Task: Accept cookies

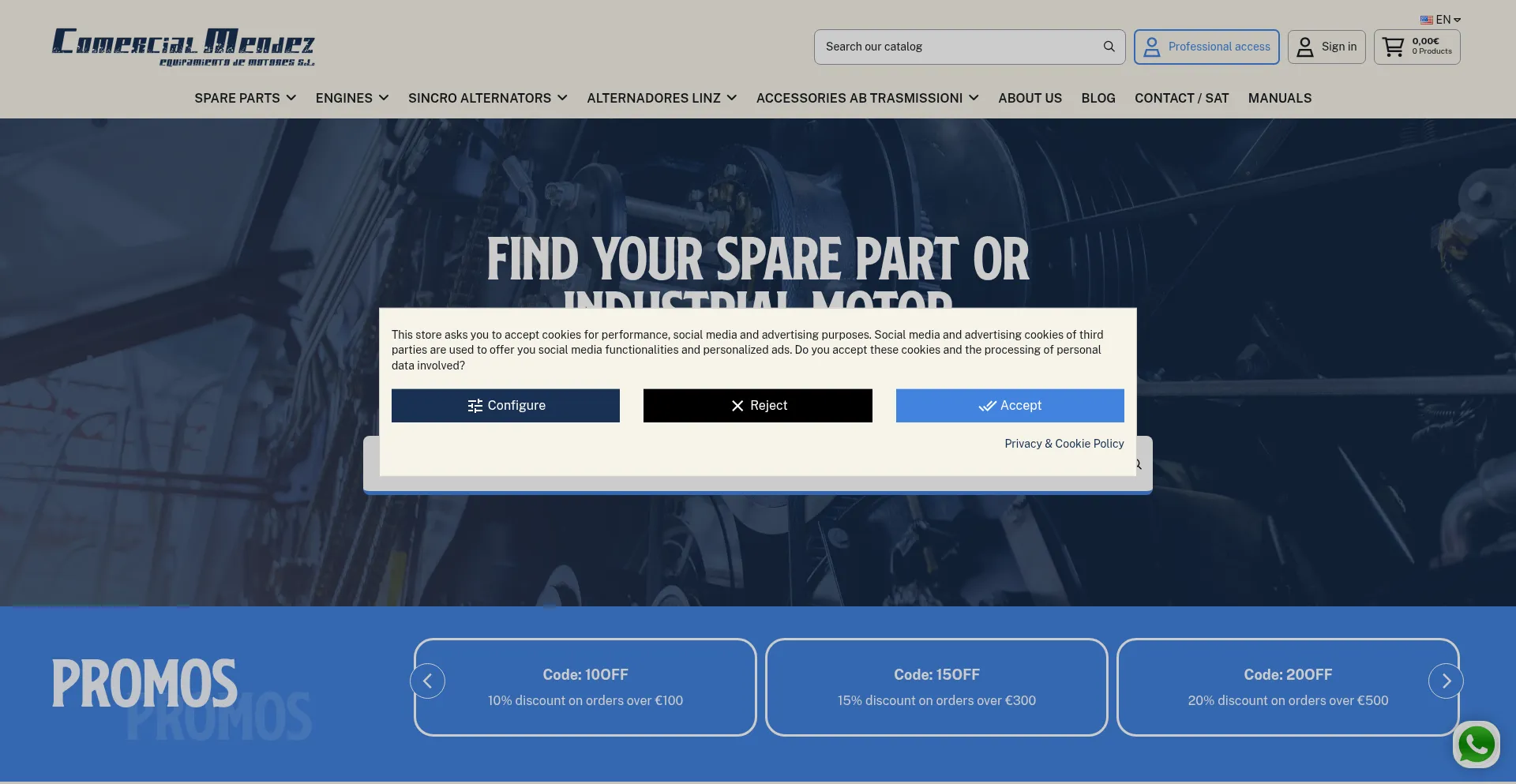Action: tap(1010, 405)
